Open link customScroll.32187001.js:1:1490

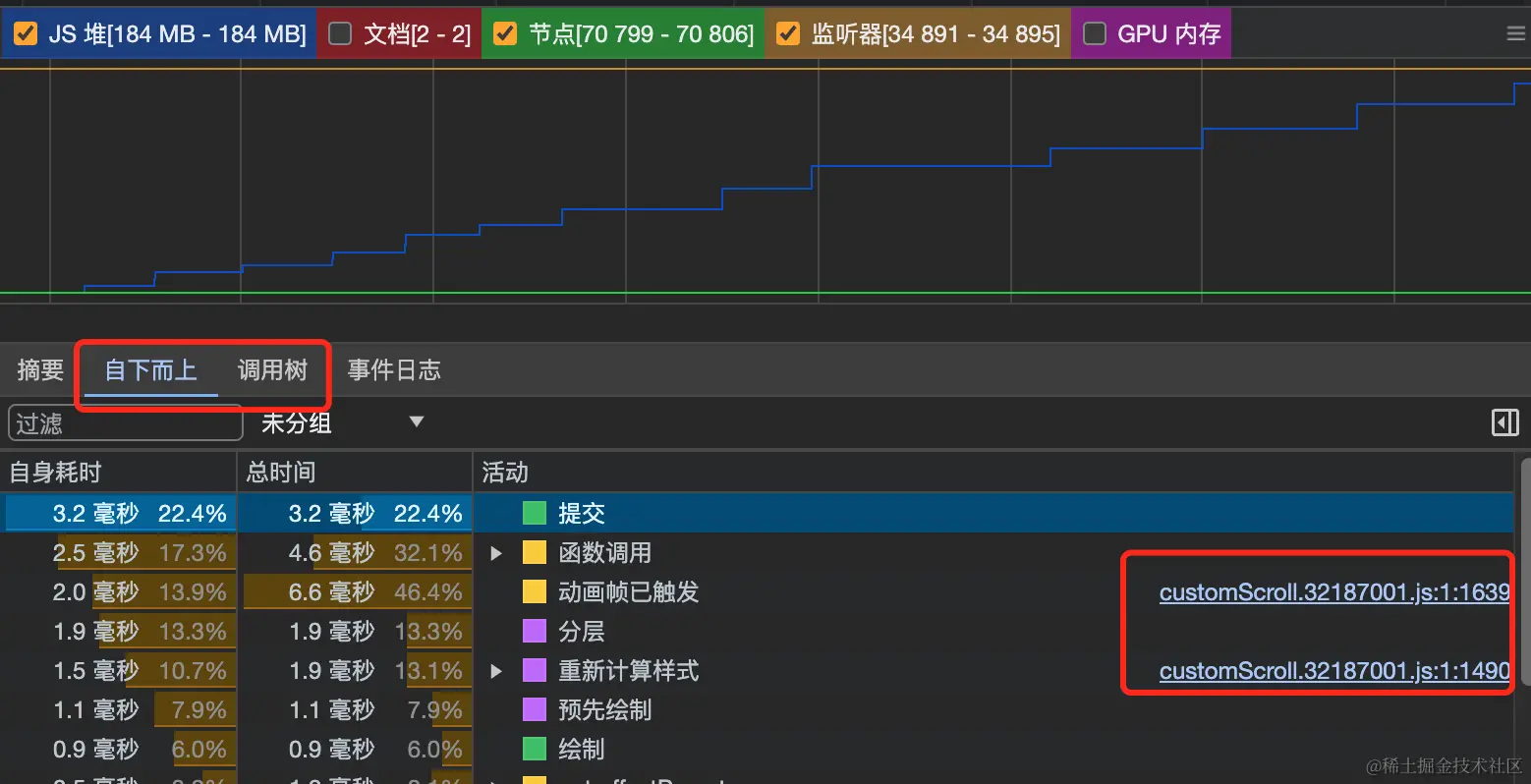(1334, 671)
